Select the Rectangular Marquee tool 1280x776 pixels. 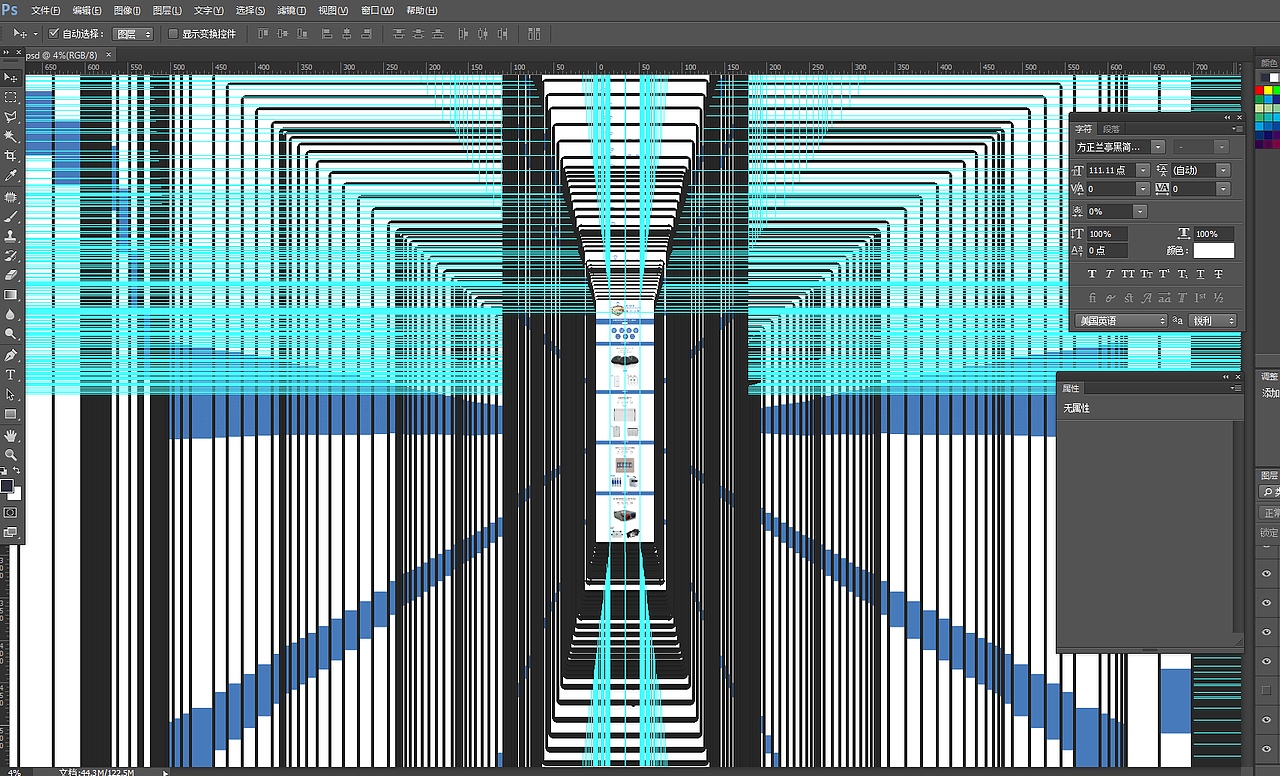[11, 97]
